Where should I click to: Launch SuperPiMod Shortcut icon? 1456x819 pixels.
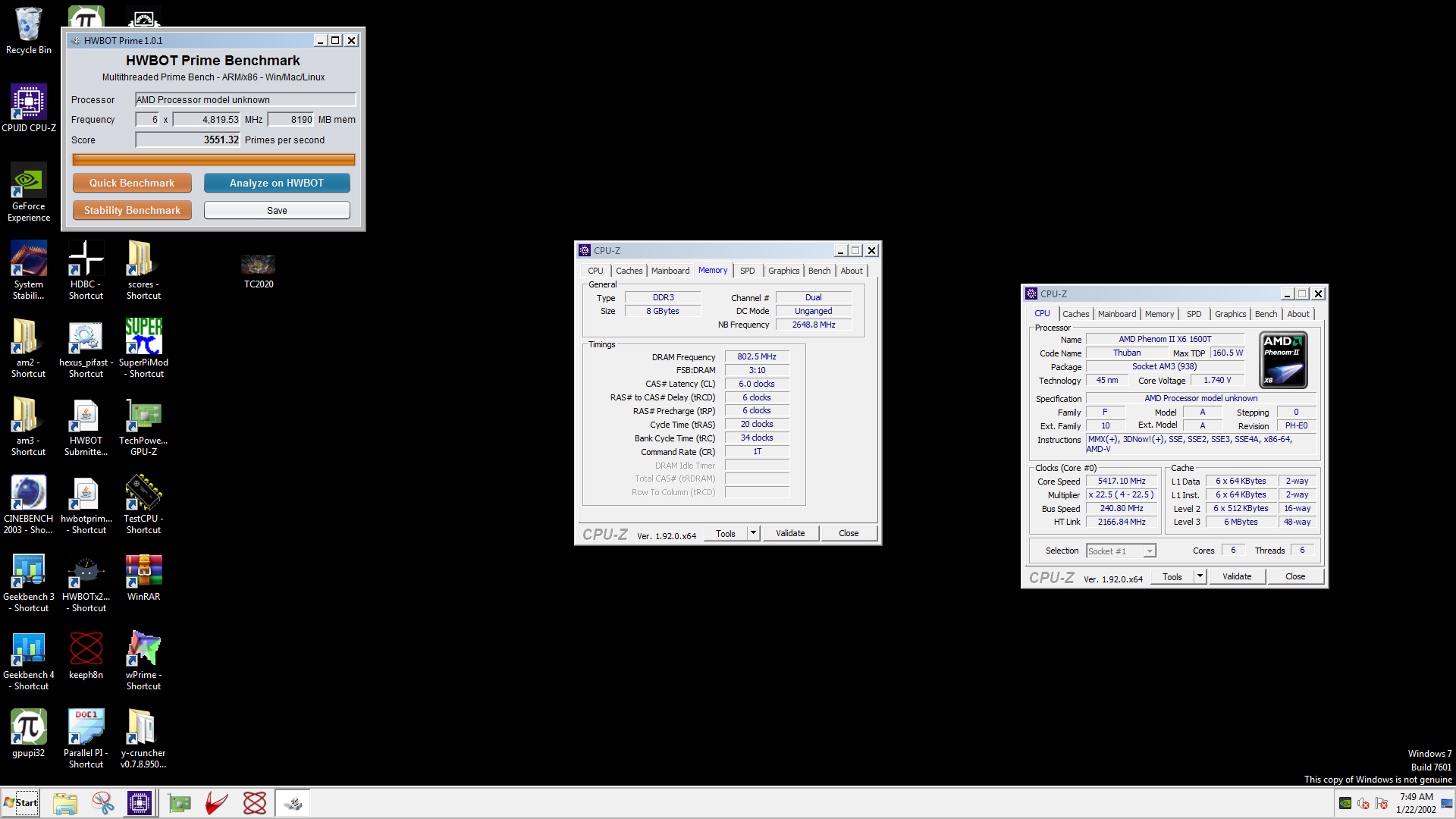point(143,348)
